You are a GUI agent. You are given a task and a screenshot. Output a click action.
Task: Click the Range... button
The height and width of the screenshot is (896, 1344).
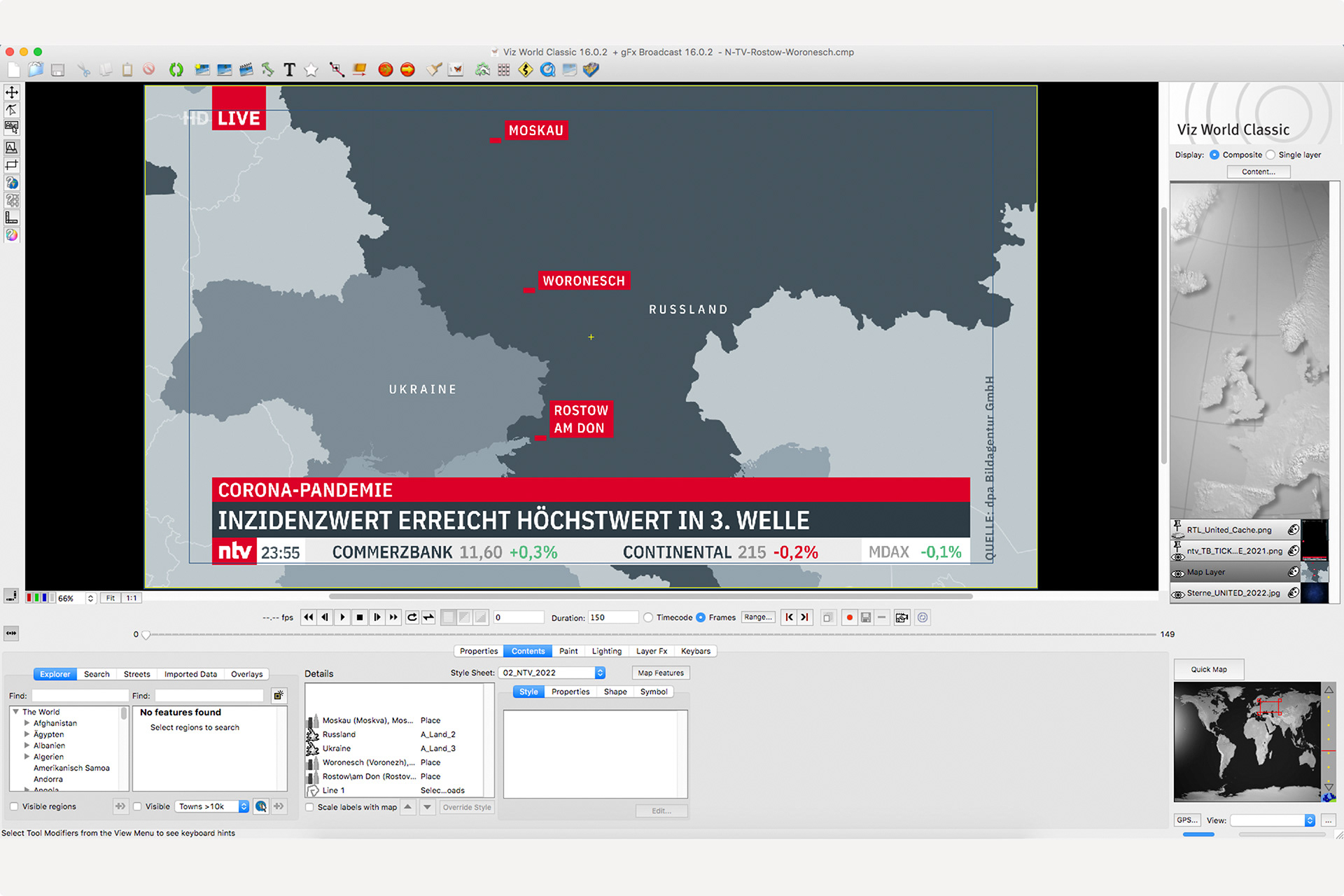pyautogui.click(x=758, y=617)
